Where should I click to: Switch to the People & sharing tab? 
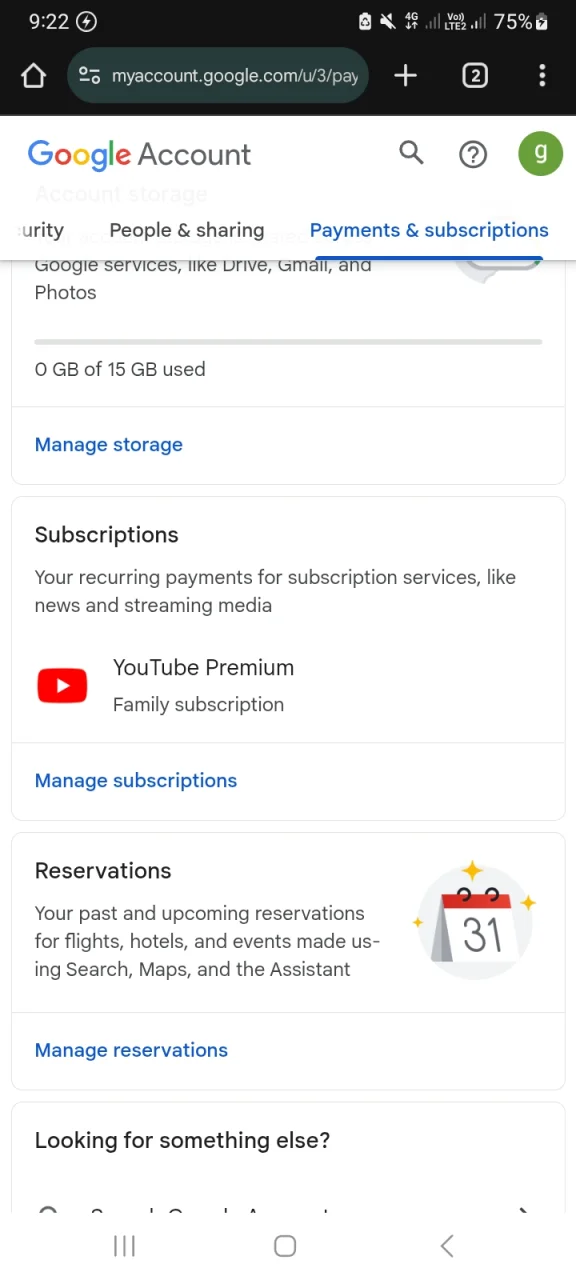tap(187, 230)
